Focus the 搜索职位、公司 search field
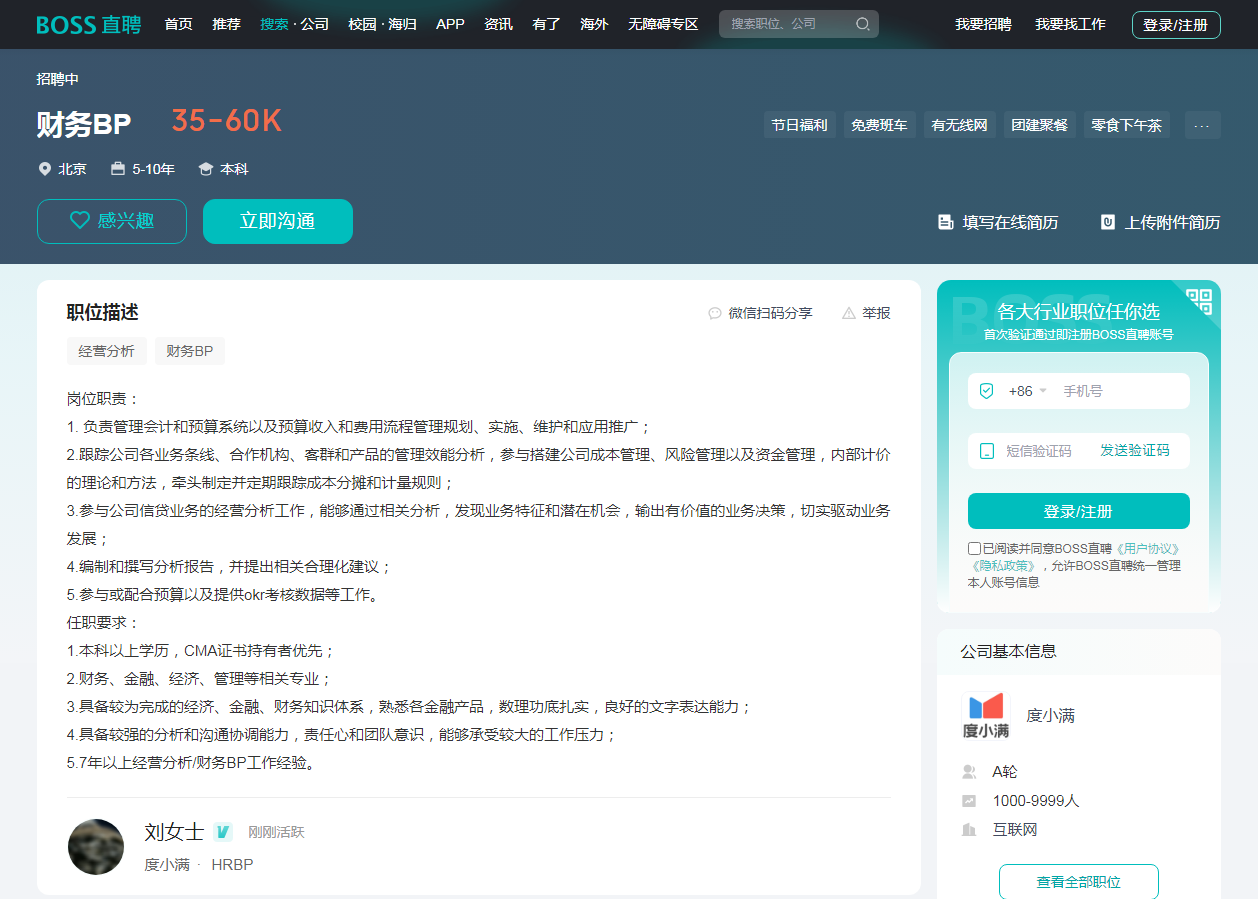 click(x=785, y=24)
